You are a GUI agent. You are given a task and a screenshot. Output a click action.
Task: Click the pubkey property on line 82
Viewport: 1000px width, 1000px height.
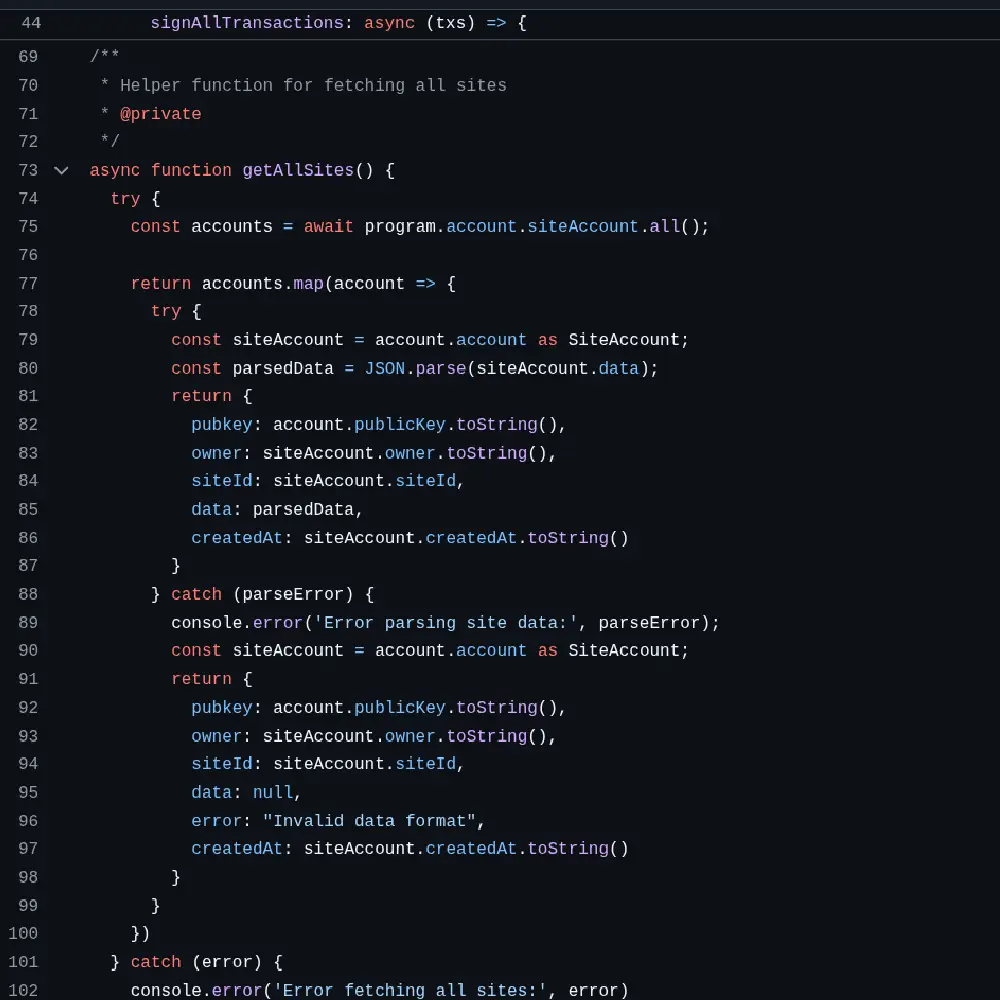(x=221, y=424)
